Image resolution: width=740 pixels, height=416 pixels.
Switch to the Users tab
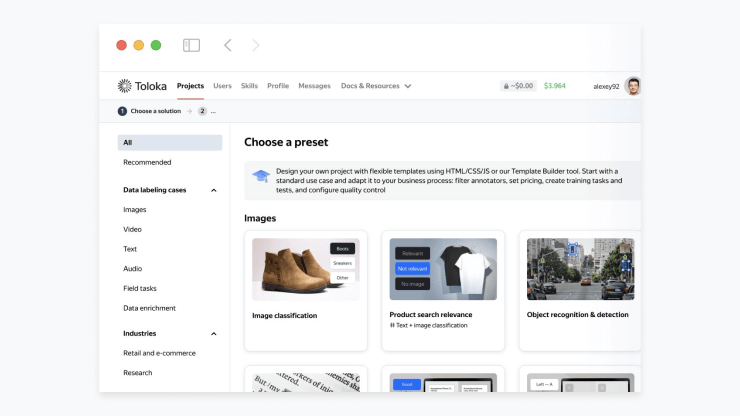pyautogui.click(x=222, y=86)
